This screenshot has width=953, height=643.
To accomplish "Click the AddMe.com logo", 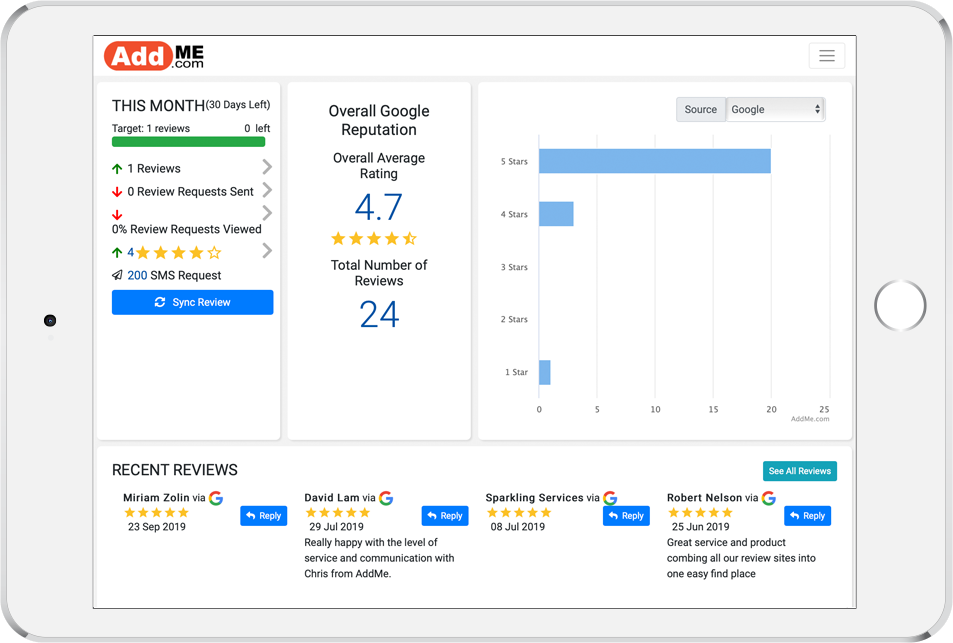I will pos(154,55).
